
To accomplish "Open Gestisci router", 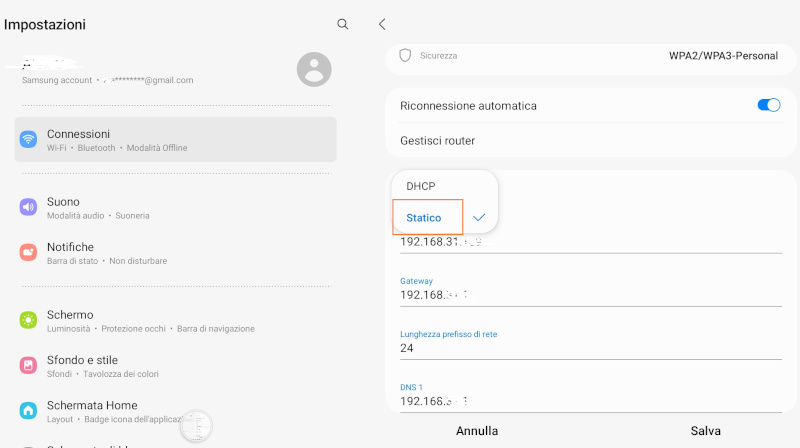I will 438,141.
